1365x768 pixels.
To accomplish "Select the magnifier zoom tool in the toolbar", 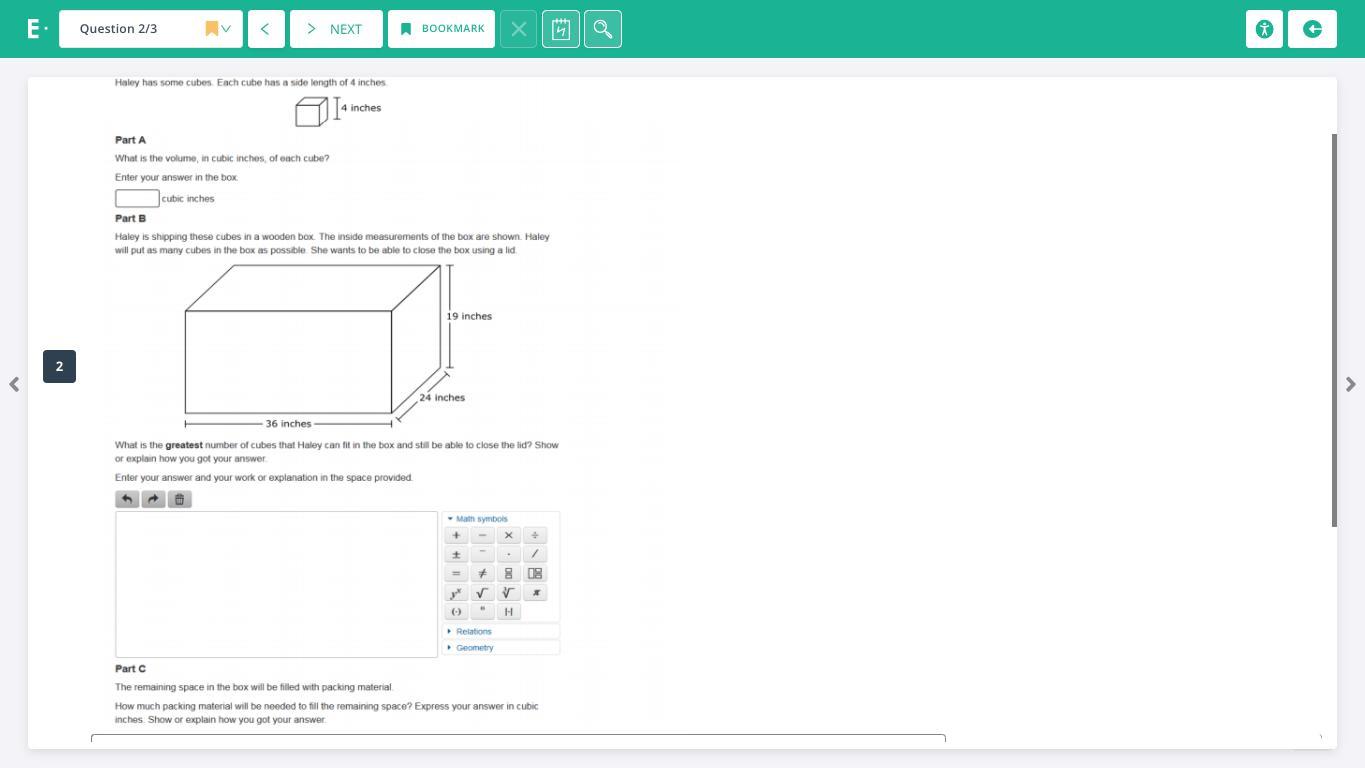I will [x=603, y=29].
